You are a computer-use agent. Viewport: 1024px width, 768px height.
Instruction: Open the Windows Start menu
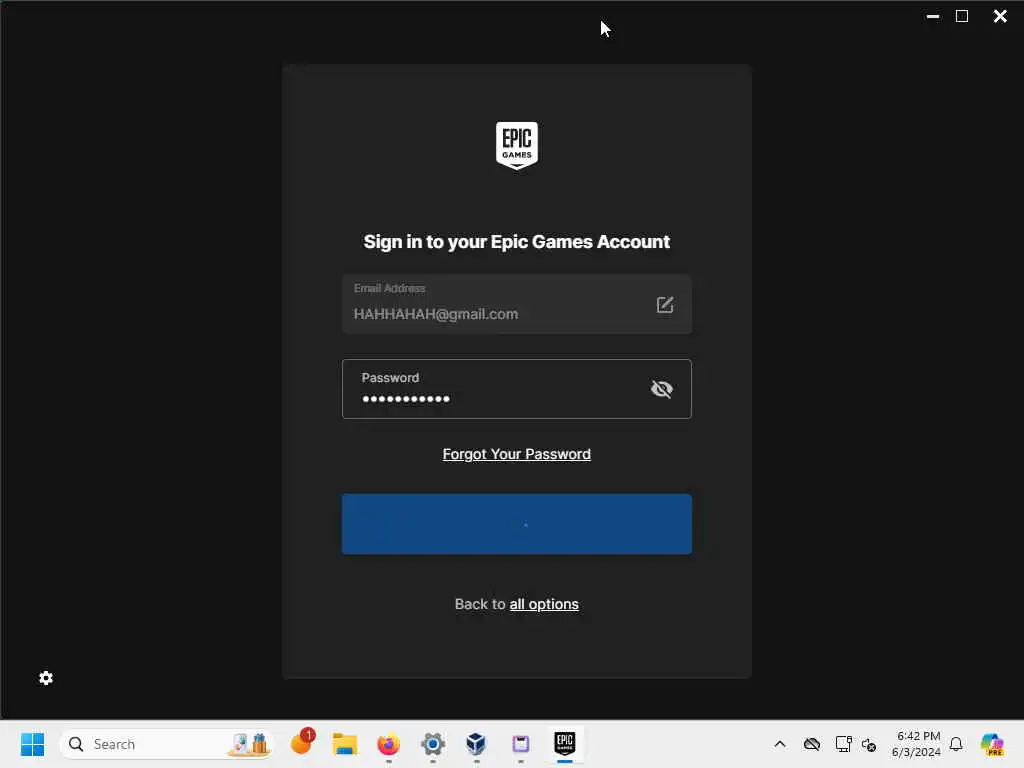32,744
